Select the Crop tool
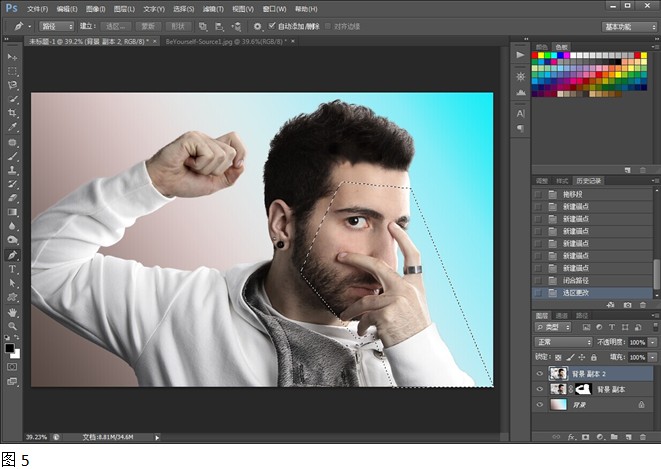This screenshot has height=469, width=661. tap(12, 113)
